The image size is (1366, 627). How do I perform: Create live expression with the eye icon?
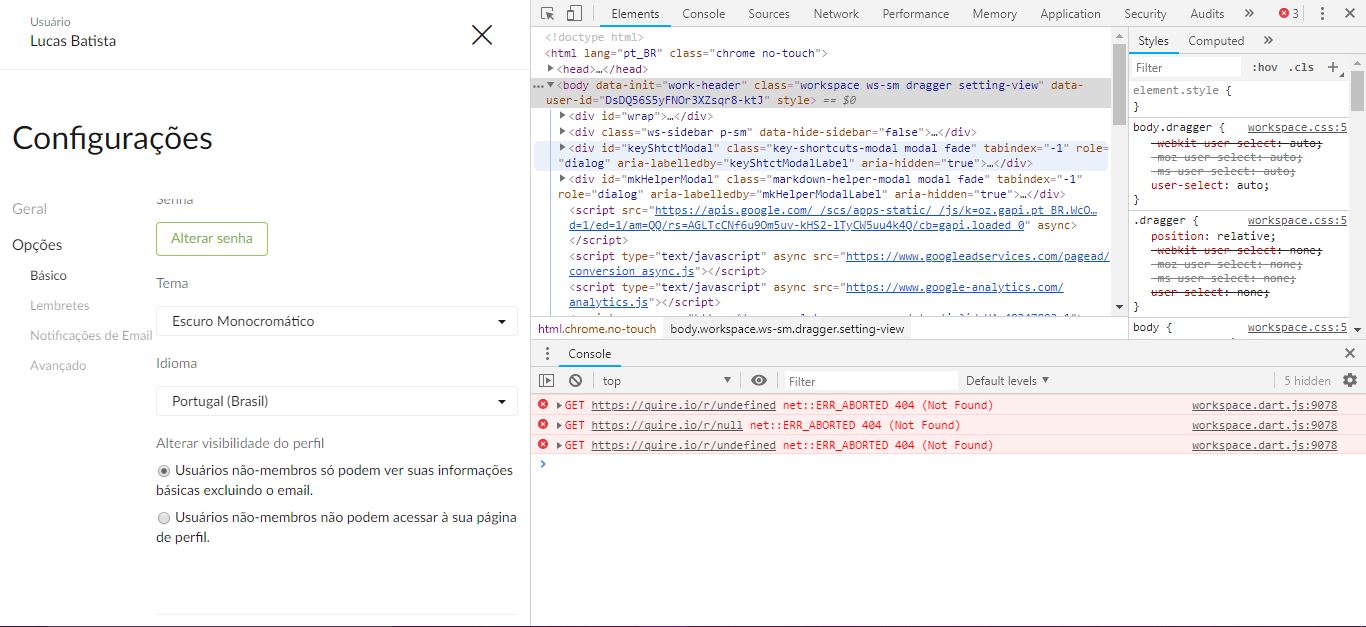click(759, 381)
